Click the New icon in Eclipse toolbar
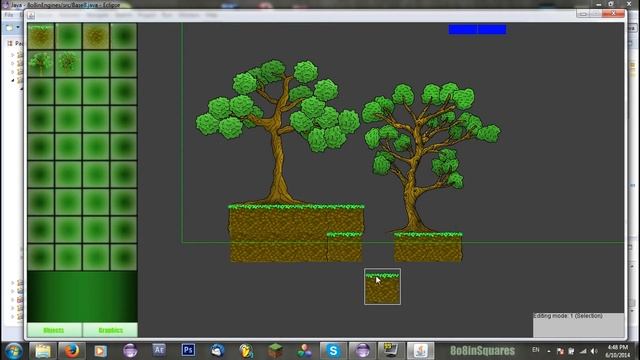The image size is (640, 360). pyautogui.click(x=10, y=28)
